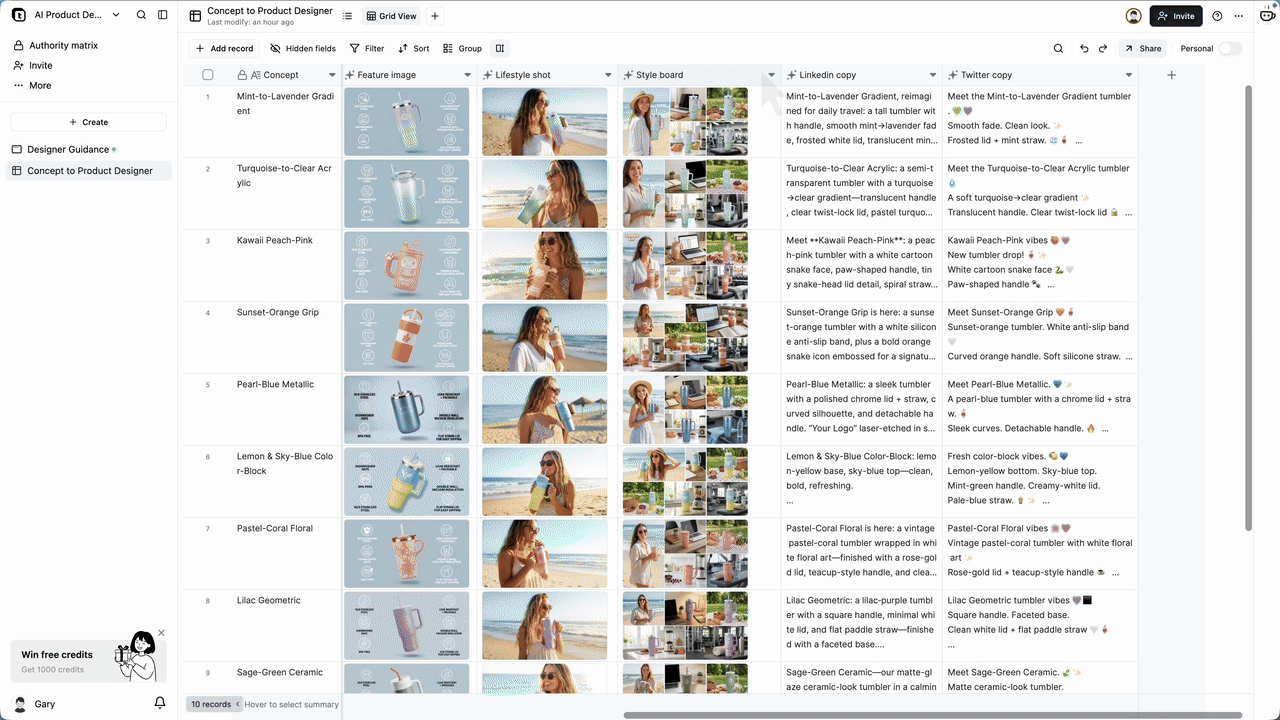This screenshot has width=1280, height=720.
Task: Expand the Style board column dropdown
Action: point(771,75)
